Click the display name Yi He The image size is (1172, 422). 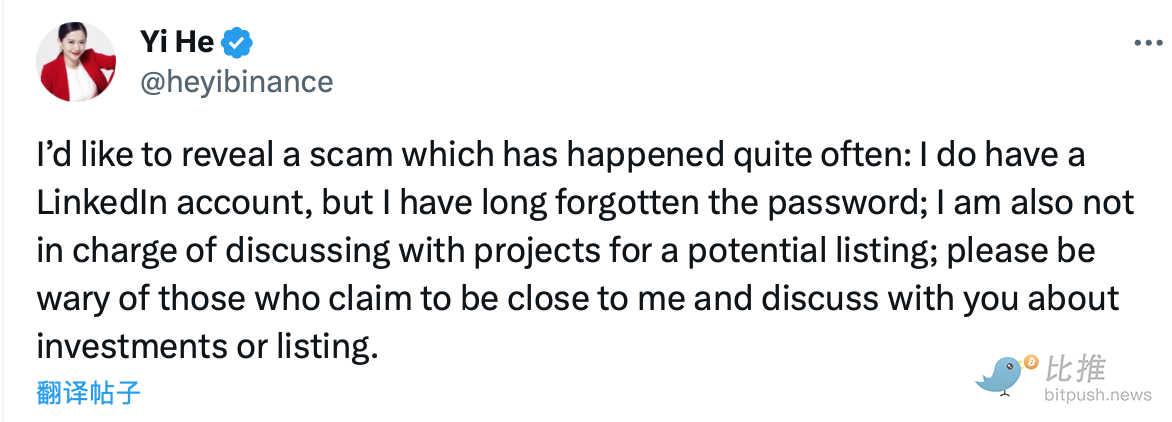tap(177, 43)
